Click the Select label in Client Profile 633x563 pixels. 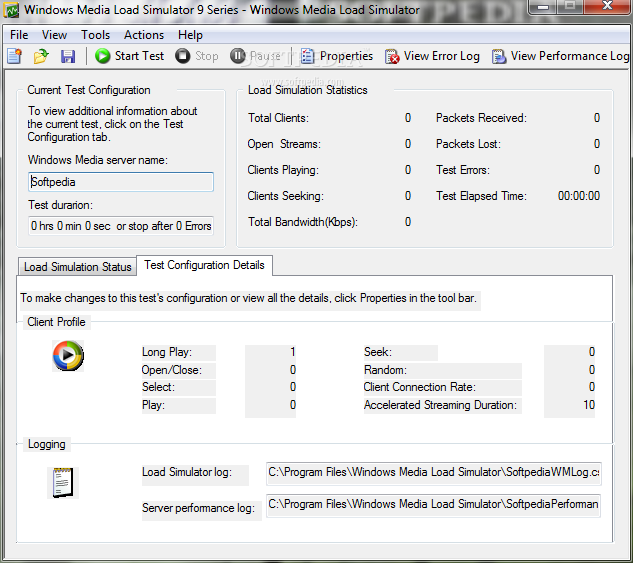tap(158, 387)
